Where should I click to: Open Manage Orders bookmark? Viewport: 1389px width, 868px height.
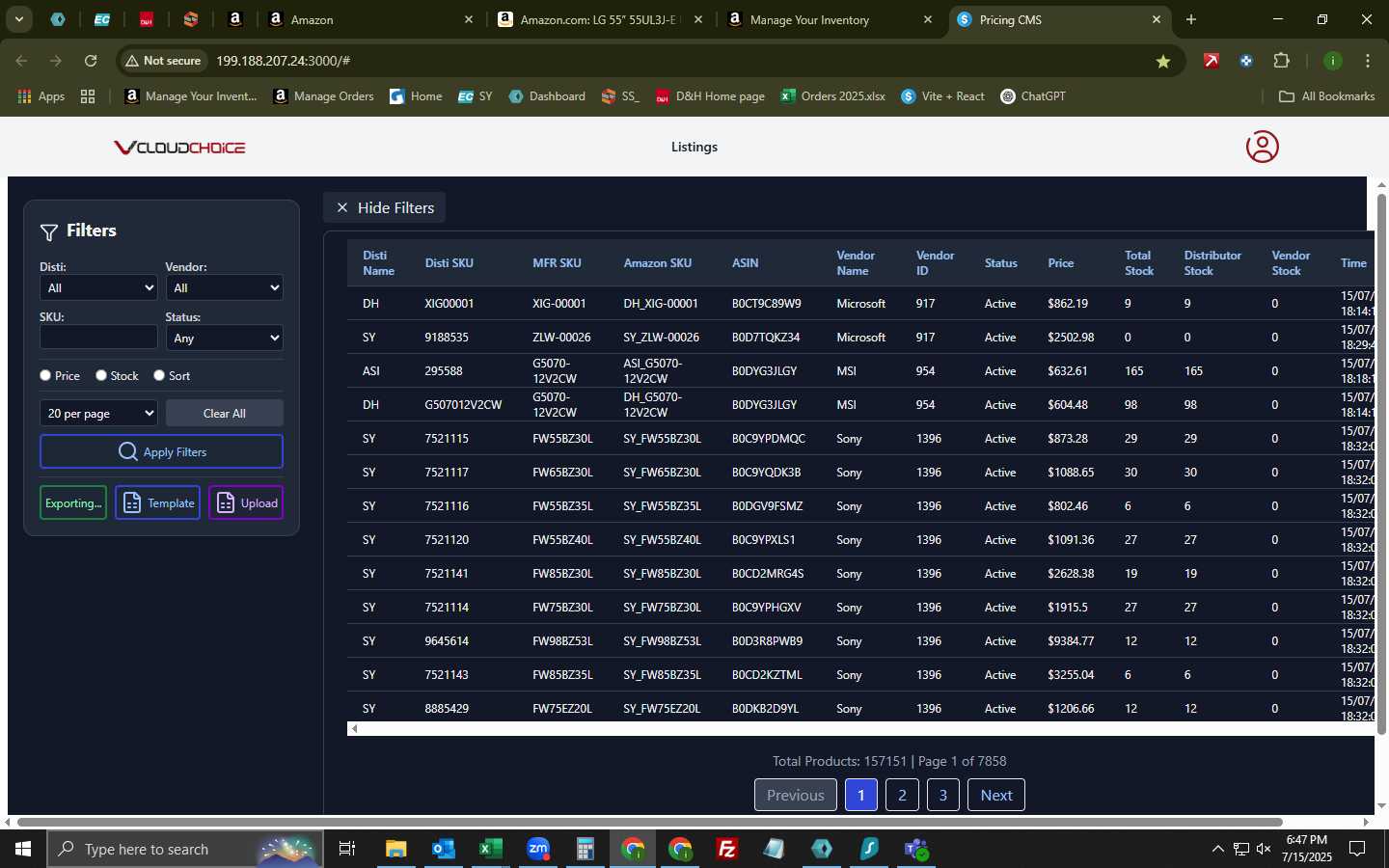[x=324, y=96]
